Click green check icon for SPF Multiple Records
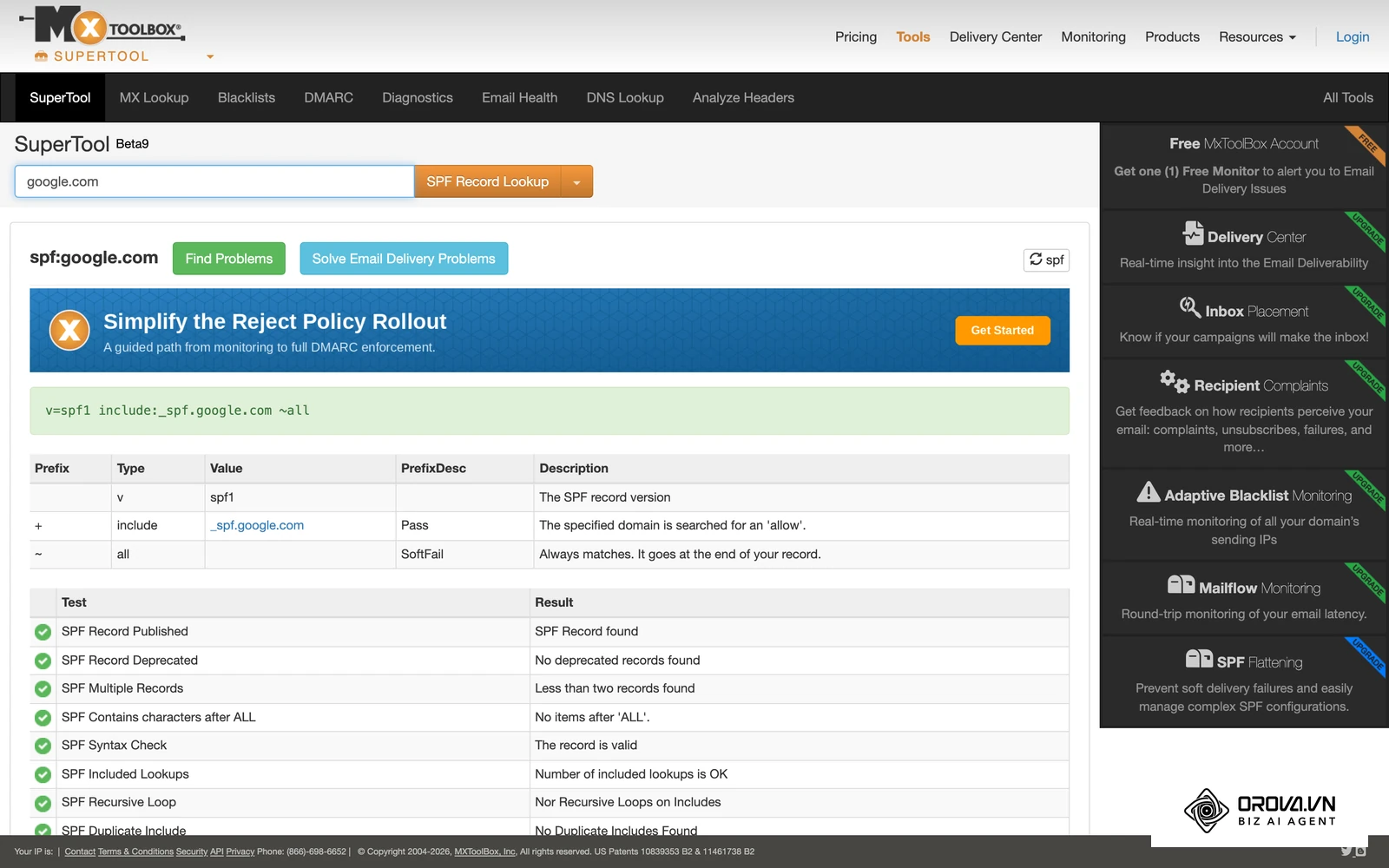This screenshot has height=868, width=1389. click(43, 689)
